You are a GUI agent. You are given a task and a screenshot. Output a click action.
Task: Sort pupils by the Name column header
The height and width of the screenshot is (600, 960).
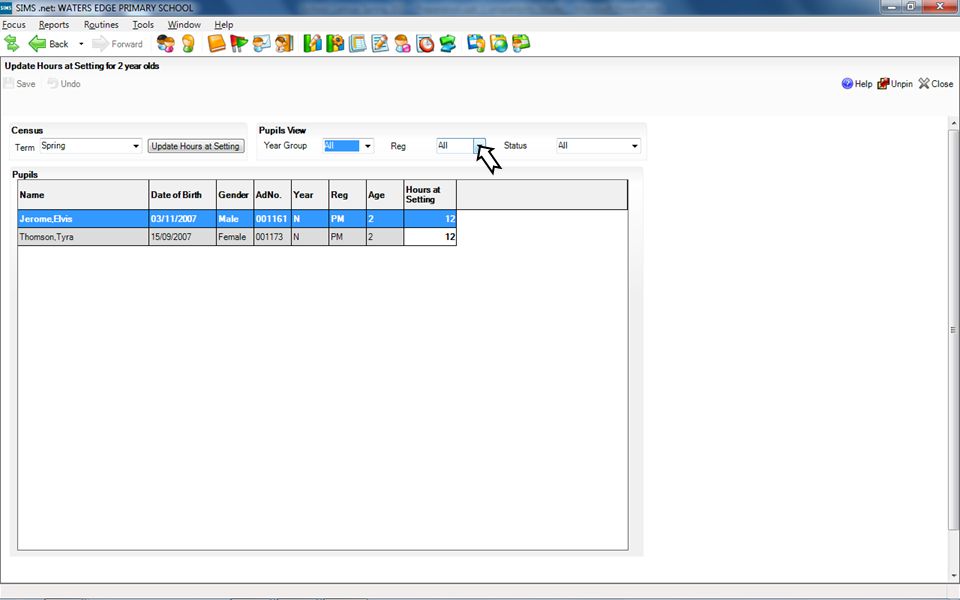83,195
